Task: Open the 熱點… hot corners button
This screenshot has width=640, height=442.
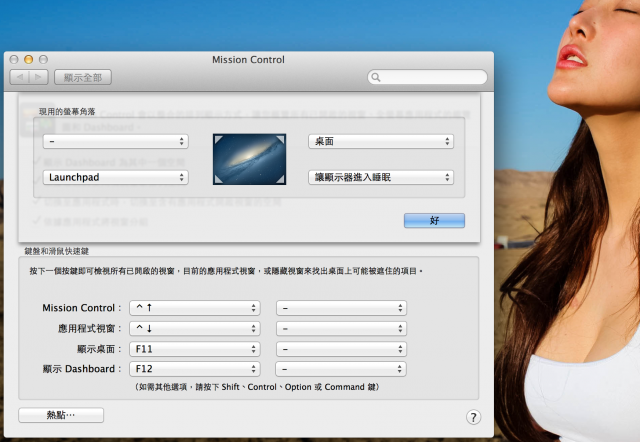Action: [x=61, y=415]
